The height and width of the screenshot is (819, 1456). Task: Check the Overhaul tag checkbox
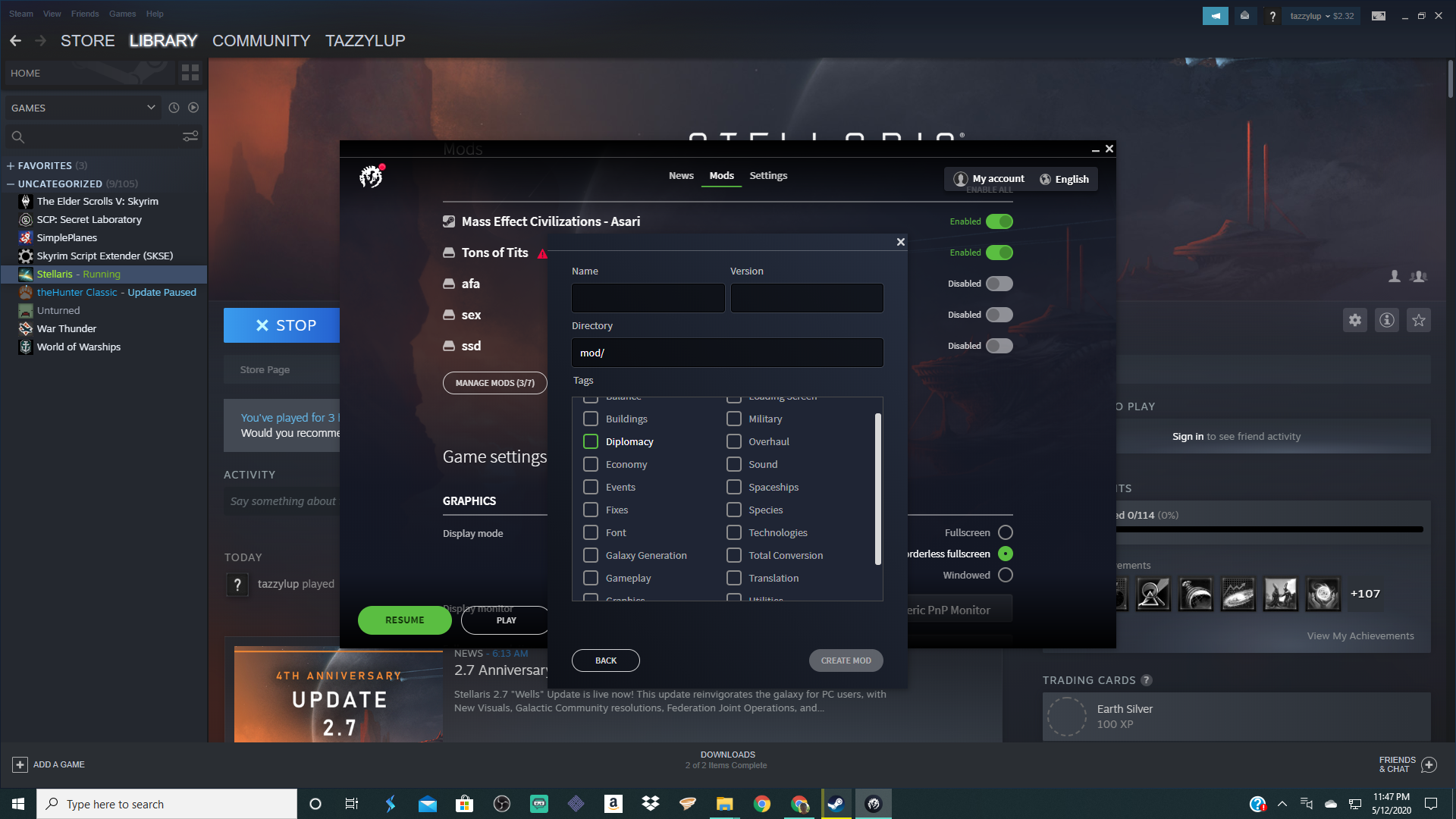click(x=734, y=441)
